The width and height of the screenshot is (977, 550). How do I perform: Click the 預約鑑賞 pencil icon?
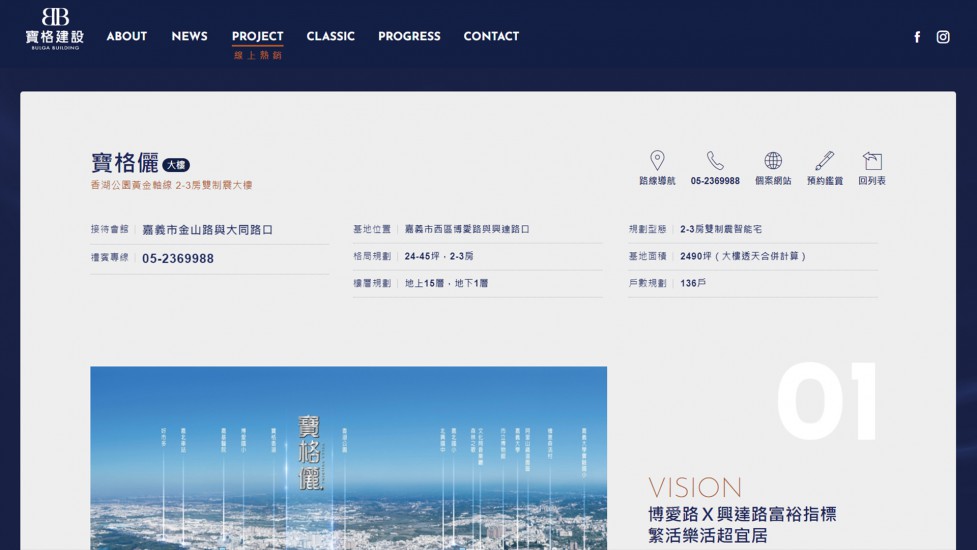(824, 160)
